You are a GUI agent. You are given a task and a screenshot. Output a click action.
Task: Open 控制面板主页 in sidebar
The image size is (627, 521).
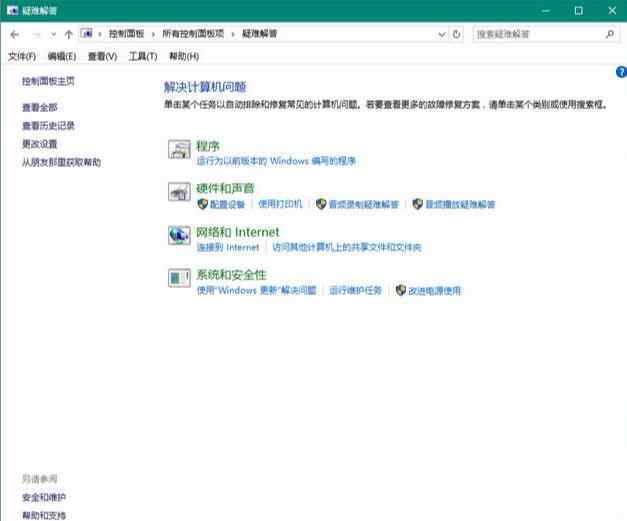48,82
